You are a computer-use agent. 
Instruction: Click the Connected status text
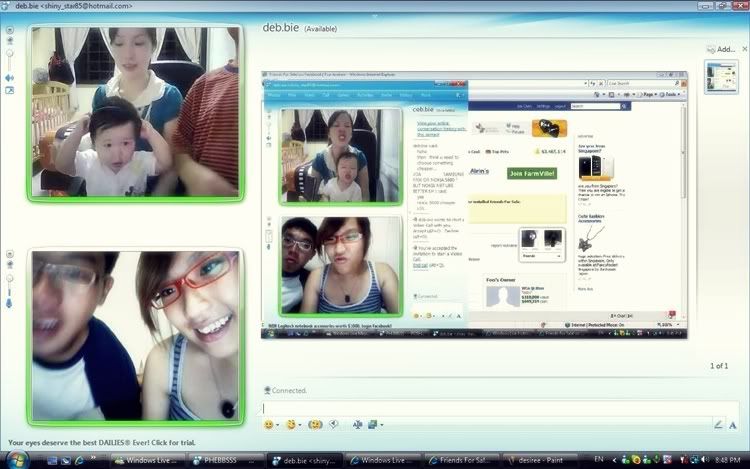tap(289, 391)
